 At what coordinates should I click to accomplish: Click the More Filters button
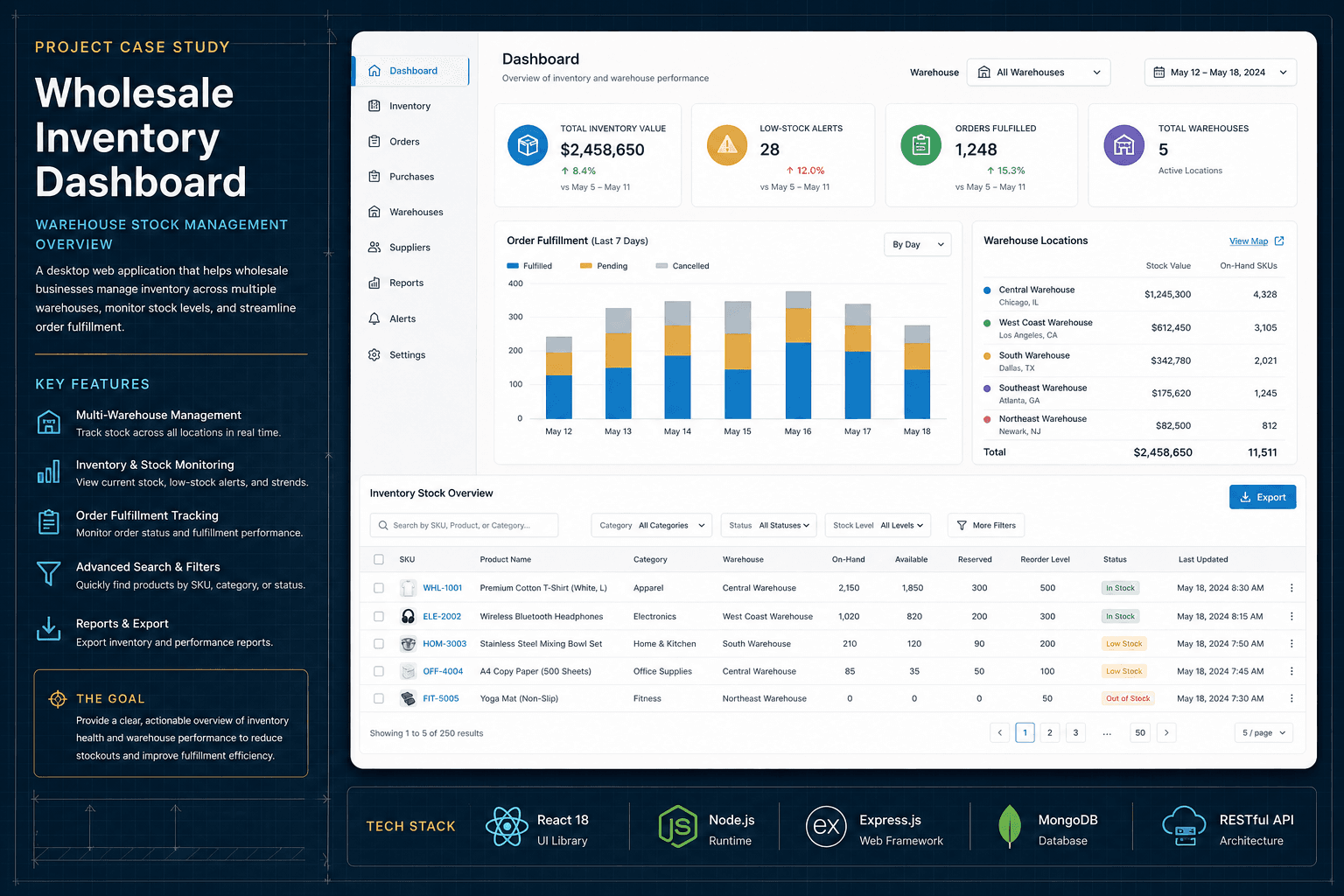[x=986, y=525]
